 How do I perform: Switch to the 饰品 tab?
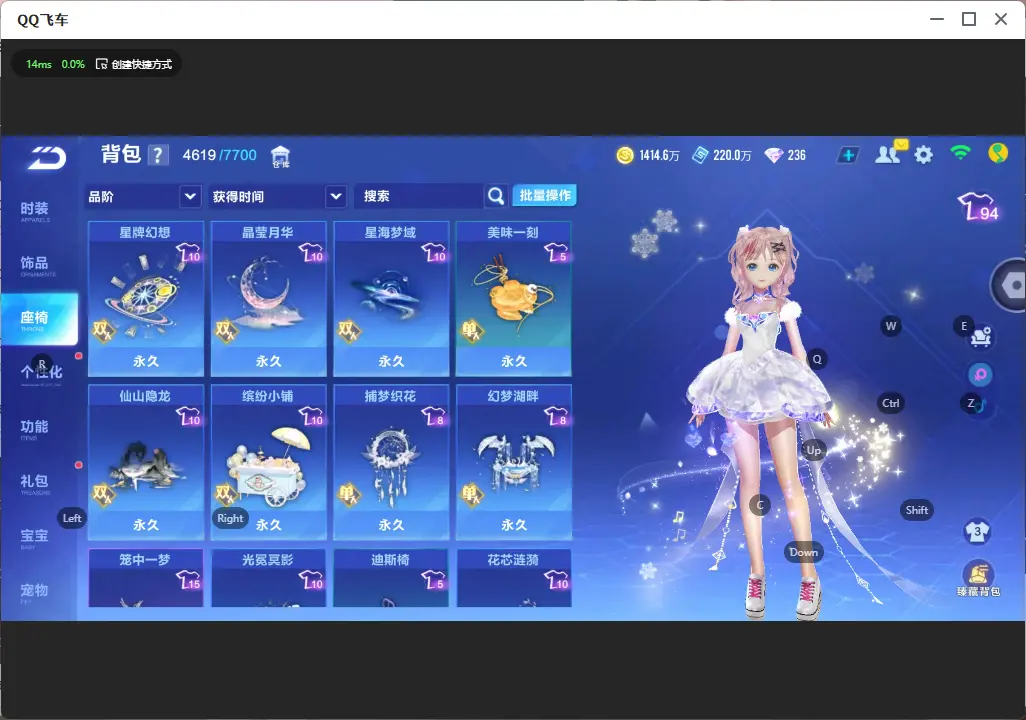[35, 264]
